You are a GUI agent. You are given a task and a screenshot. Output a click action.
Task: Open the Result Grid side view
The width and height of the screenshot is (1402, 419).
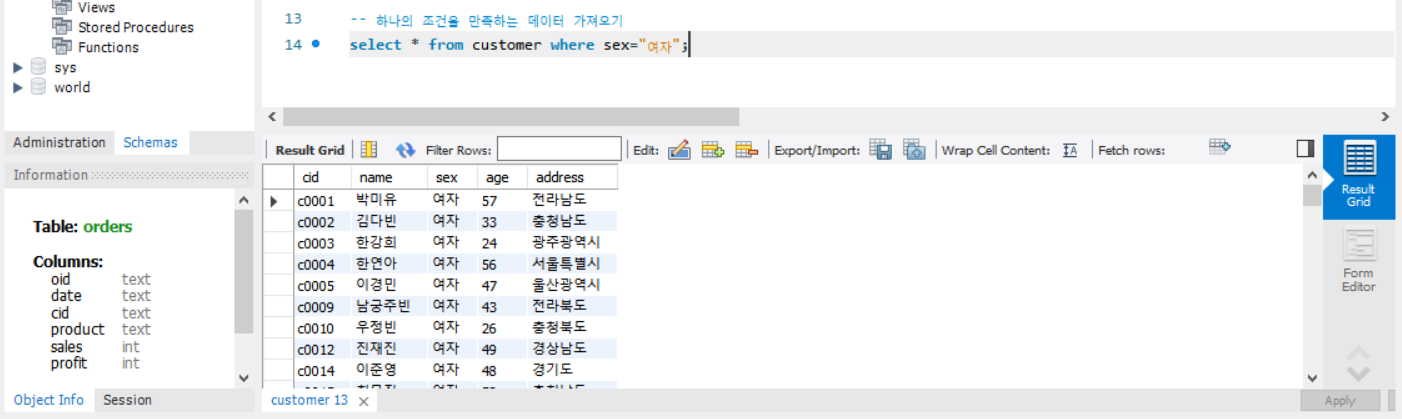click(1358, 176)
